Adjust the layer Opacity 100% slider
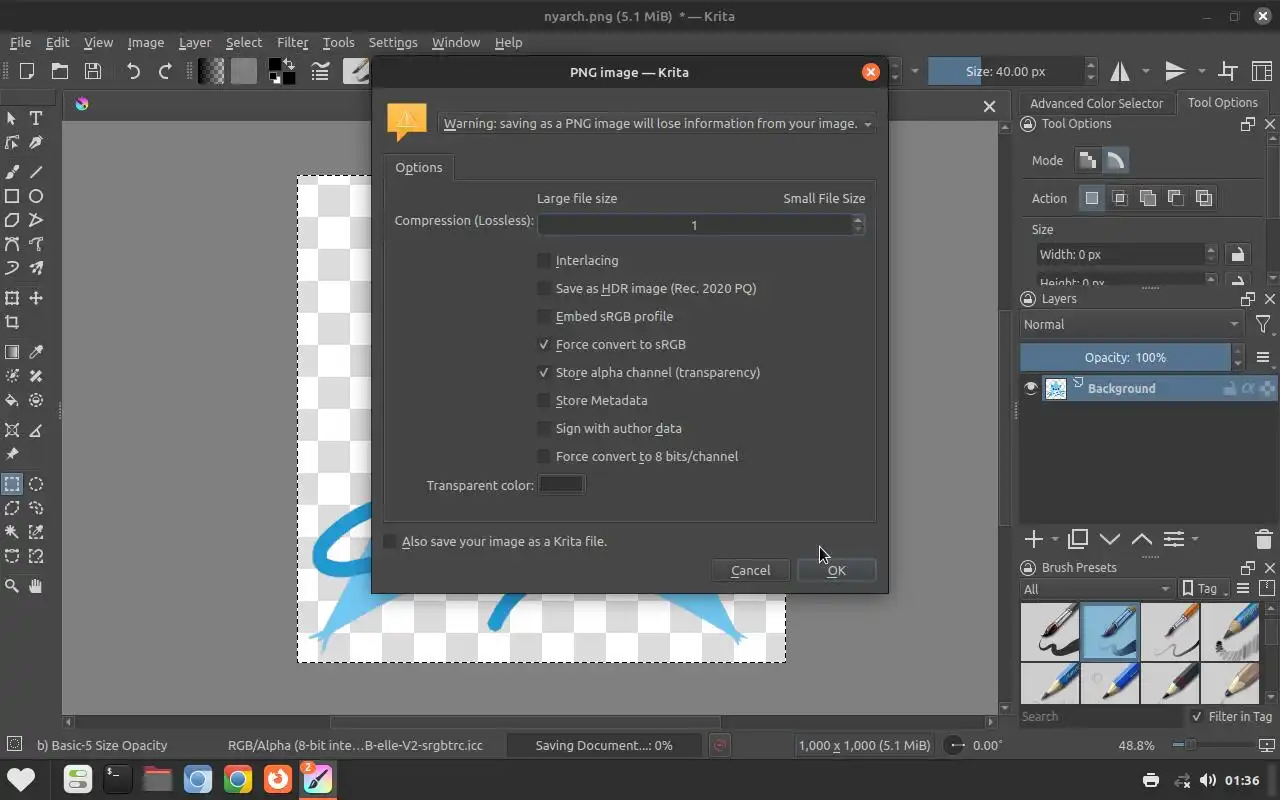This screenshot has height=800, width=1280. tap(1125, 357)
